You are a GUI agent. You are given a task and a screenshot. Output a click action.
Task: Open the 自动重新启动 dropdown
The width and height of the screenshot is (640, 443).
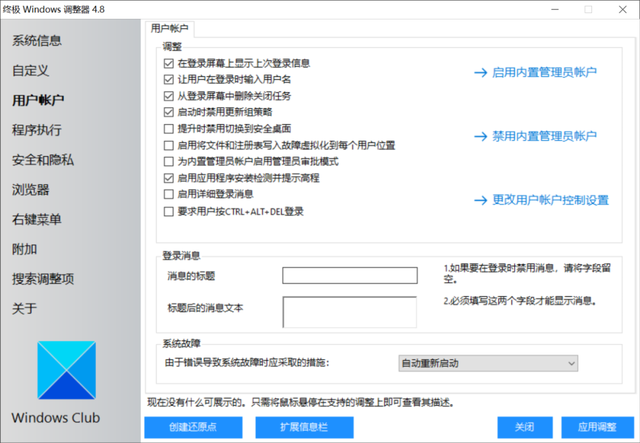pyautogui.click(x=488, y=363)
